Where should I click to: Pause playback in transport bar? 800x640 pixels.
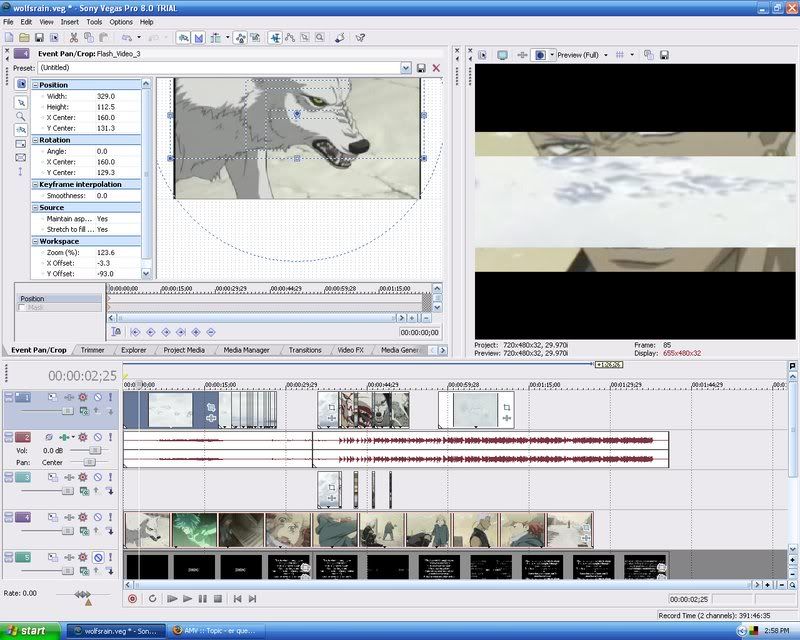[x=203, y=599]
